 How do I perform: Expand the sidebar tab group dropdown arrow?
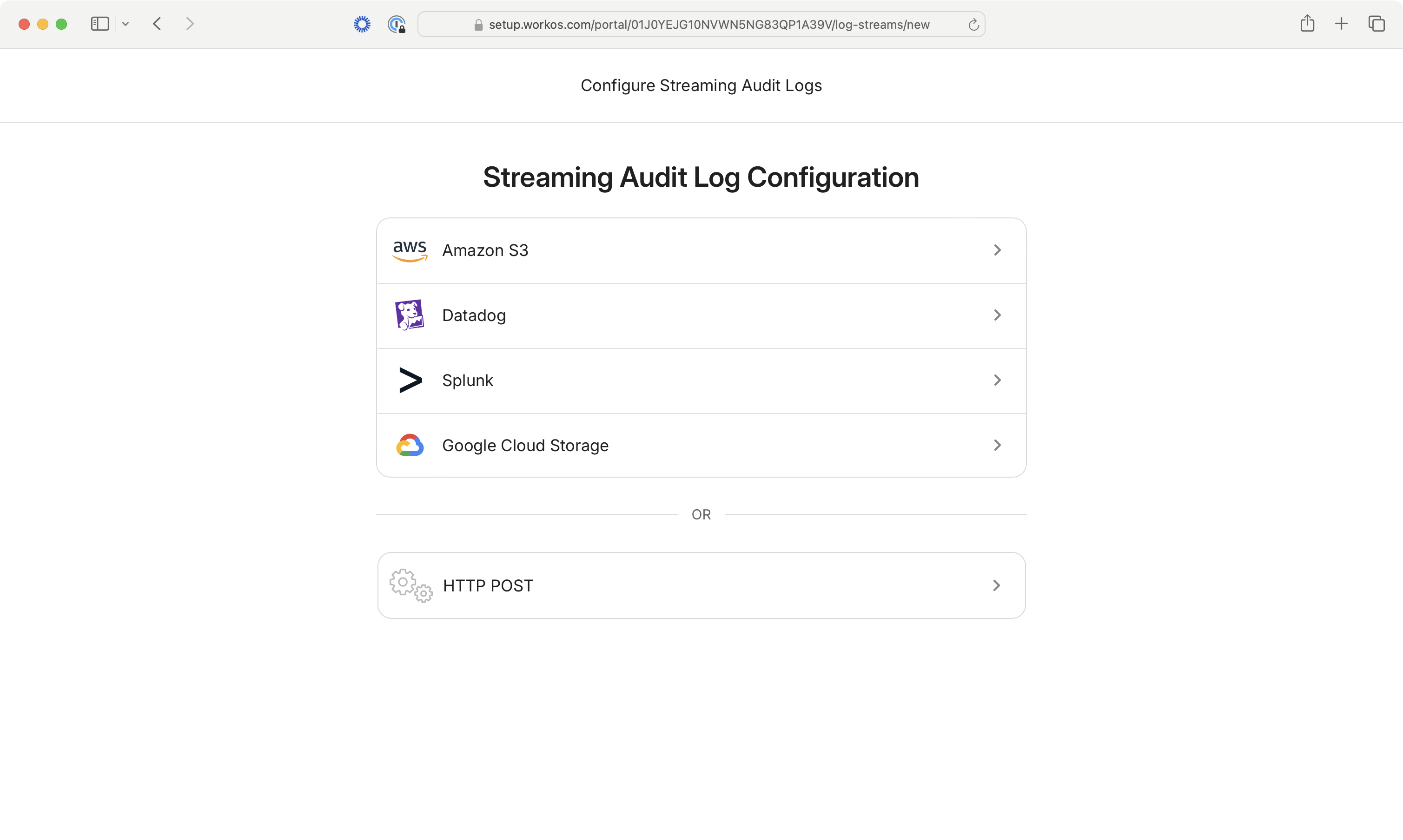(126, 24)
